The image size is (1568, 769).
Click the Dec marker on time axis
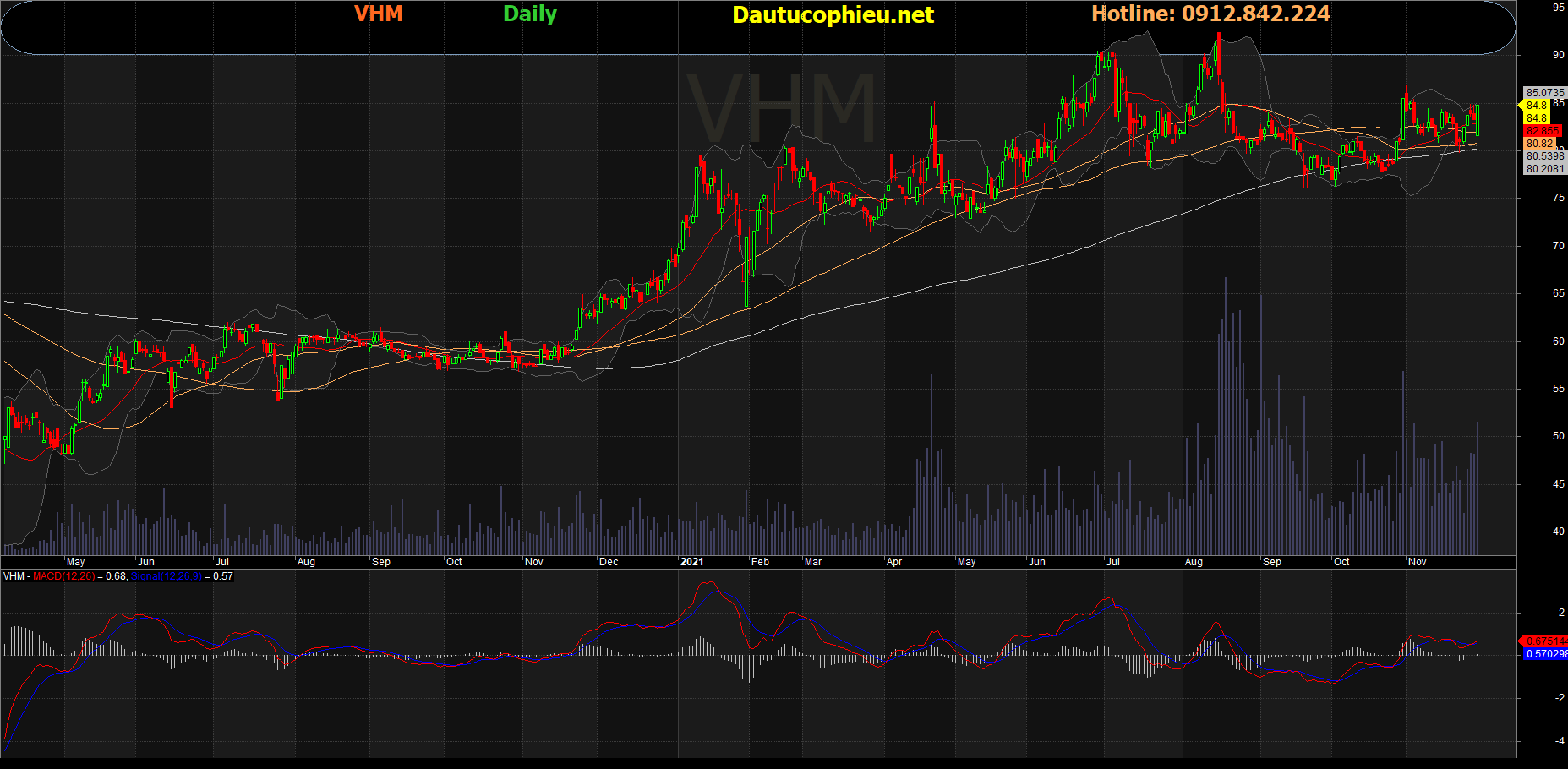click(x=609, y=562)
